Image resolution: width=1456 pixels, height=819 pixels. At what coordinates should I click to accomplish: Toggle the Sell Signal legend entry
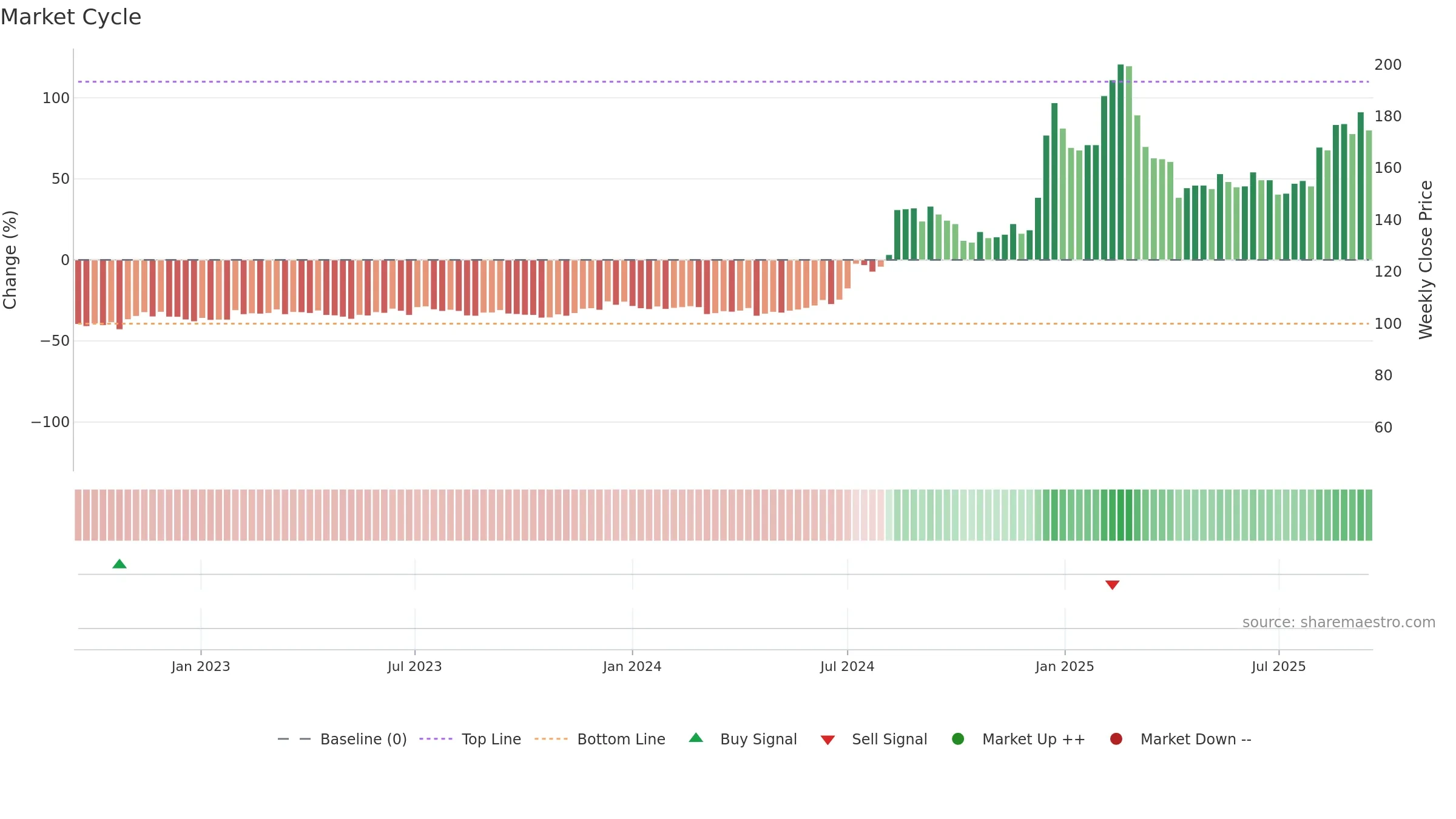click(x=874, y=739)
